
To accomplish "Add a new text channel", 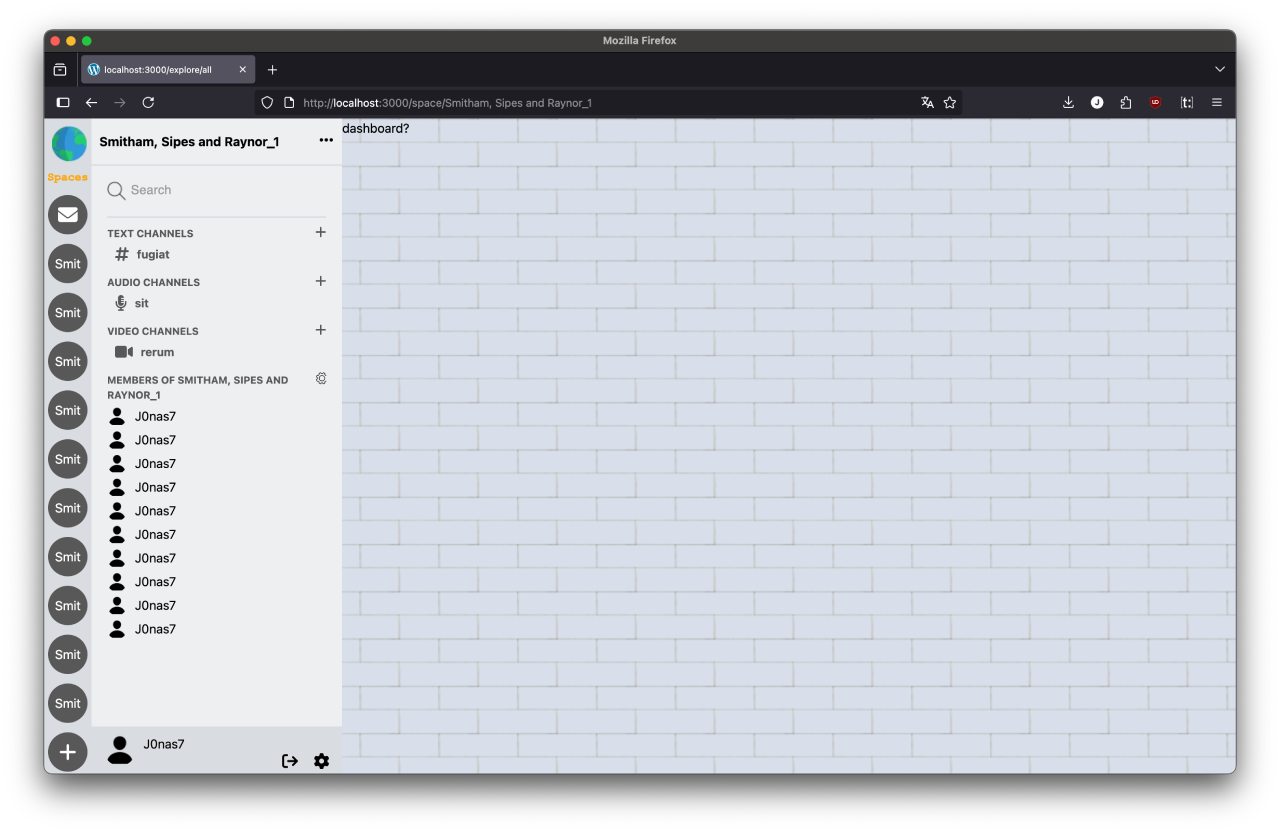I will pyautogui.click(x=321, y=232).
